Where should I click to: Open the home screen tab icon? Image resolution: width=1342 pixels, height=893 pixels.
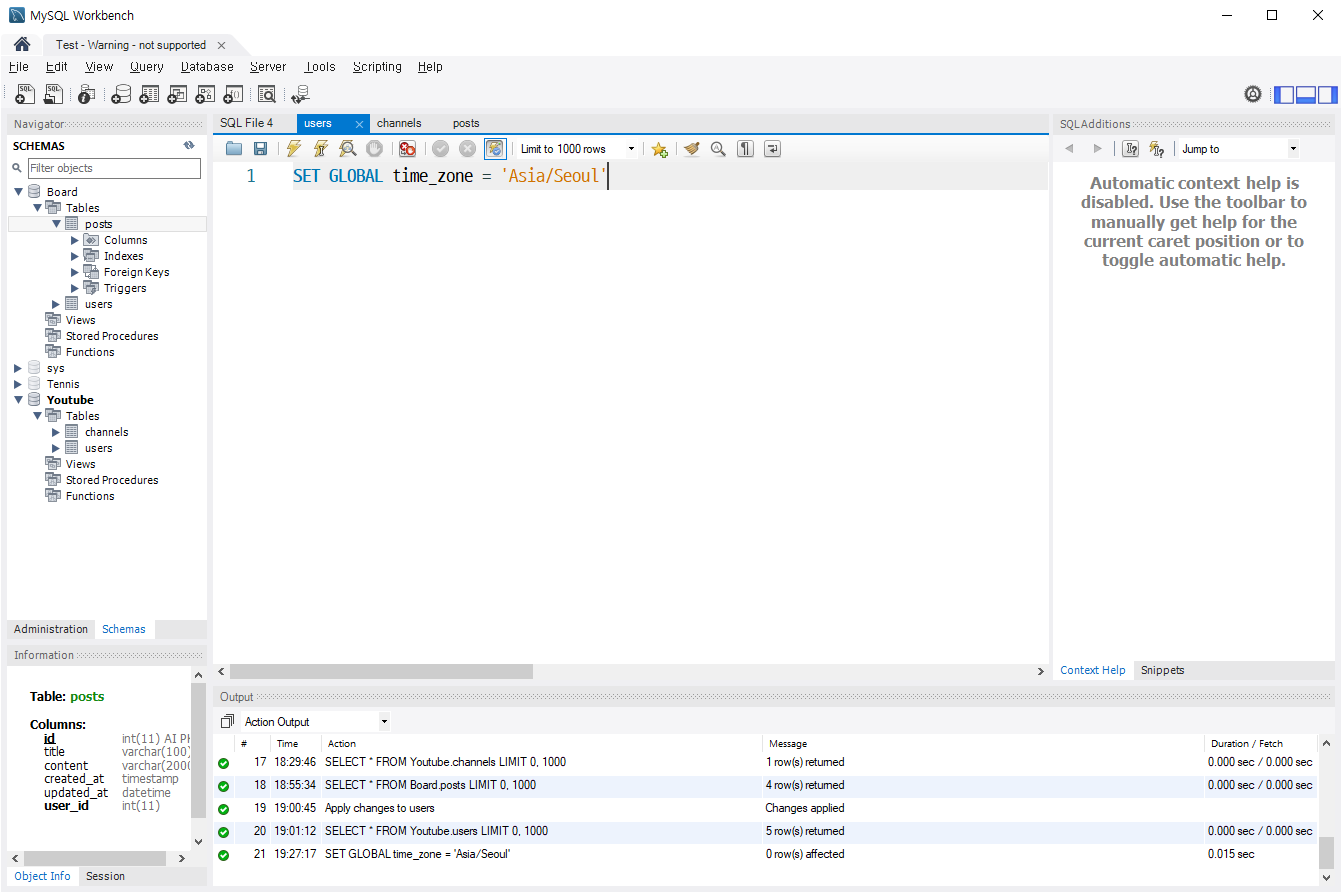(x=21, y=45)
